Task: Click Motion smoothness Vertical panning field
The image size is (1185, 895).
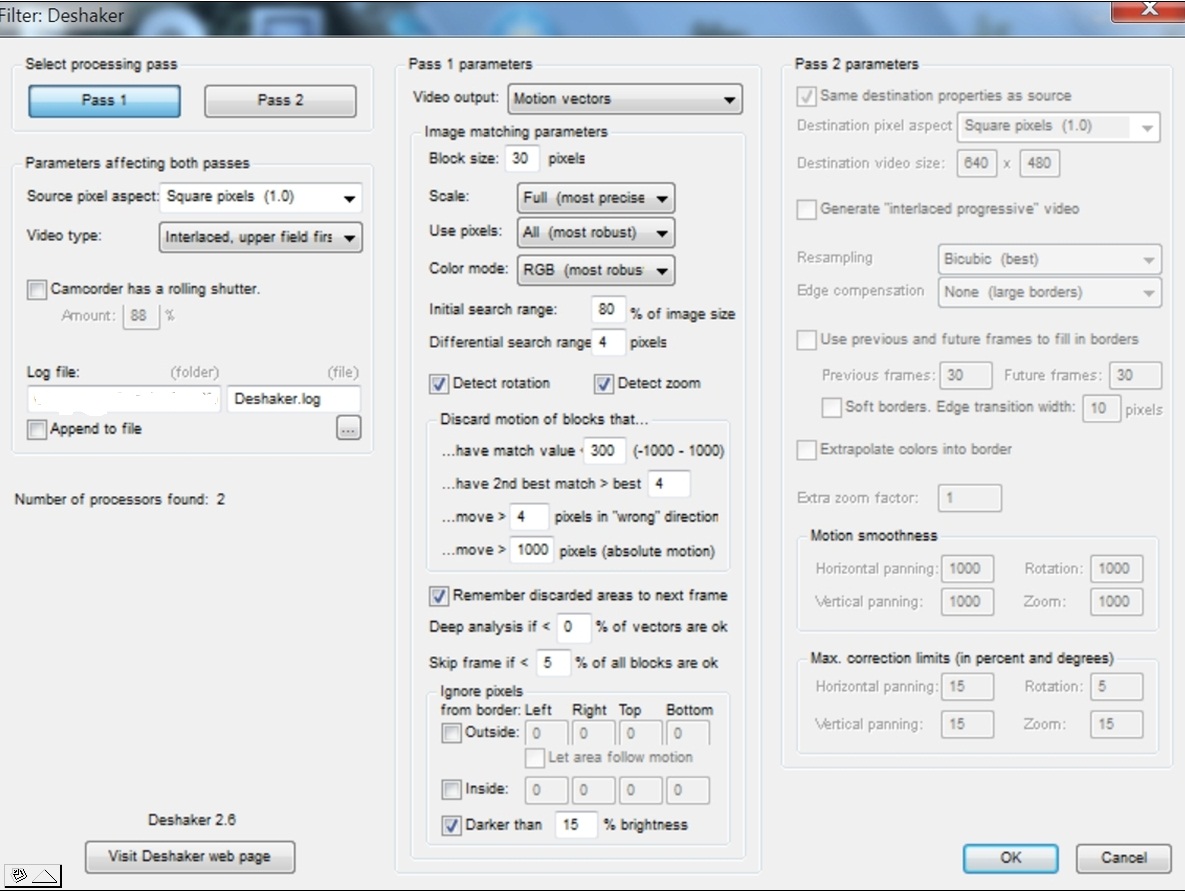Action: point(967,602)
